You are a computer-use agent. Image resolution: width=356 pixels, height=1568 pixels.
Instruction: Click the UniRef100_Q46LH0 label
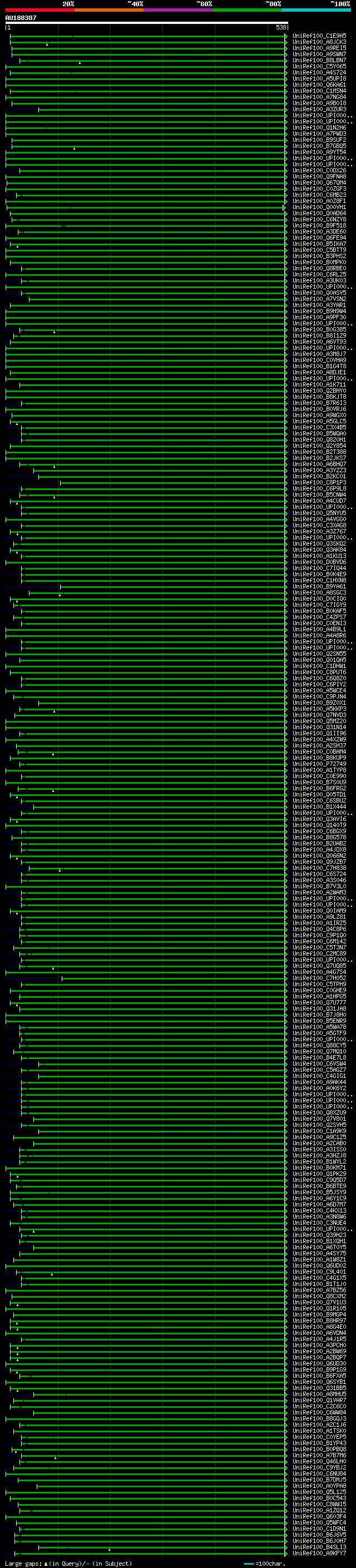coord(319,1461)
